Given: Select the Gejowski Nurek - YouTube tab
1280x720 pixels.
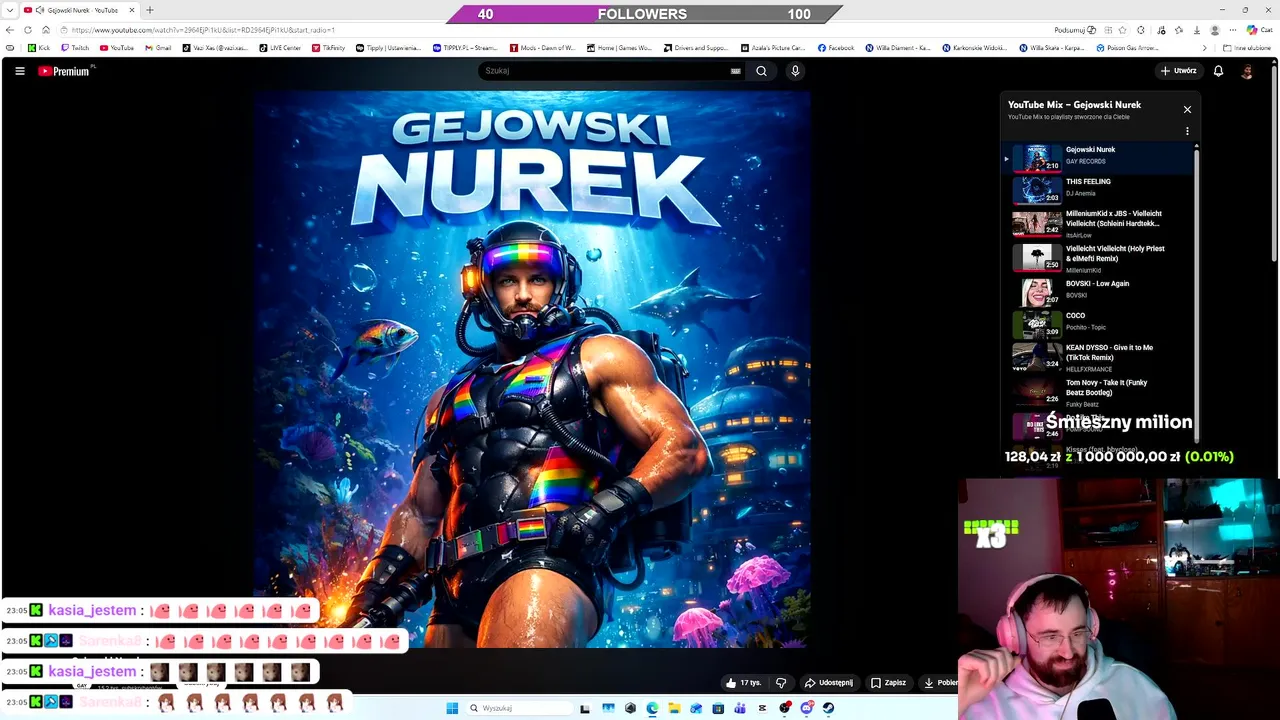Looking at the screenshot, I should pyautogui.click(x=80, y=10).
